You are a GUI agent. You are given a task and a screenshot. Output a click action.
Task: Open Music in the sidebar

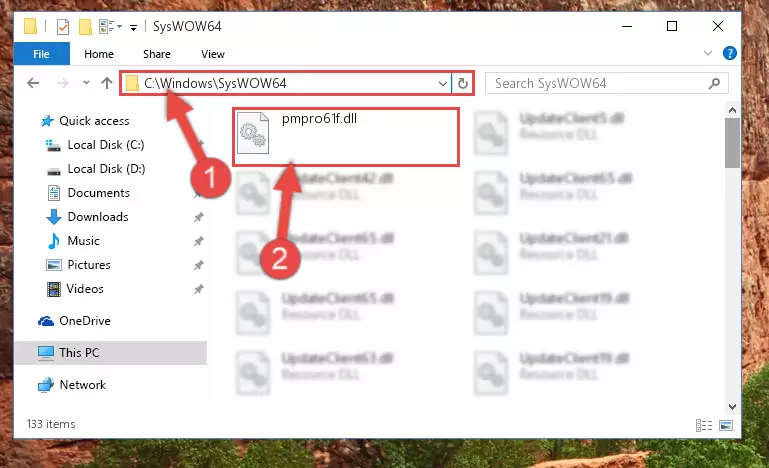click(83, 241)
